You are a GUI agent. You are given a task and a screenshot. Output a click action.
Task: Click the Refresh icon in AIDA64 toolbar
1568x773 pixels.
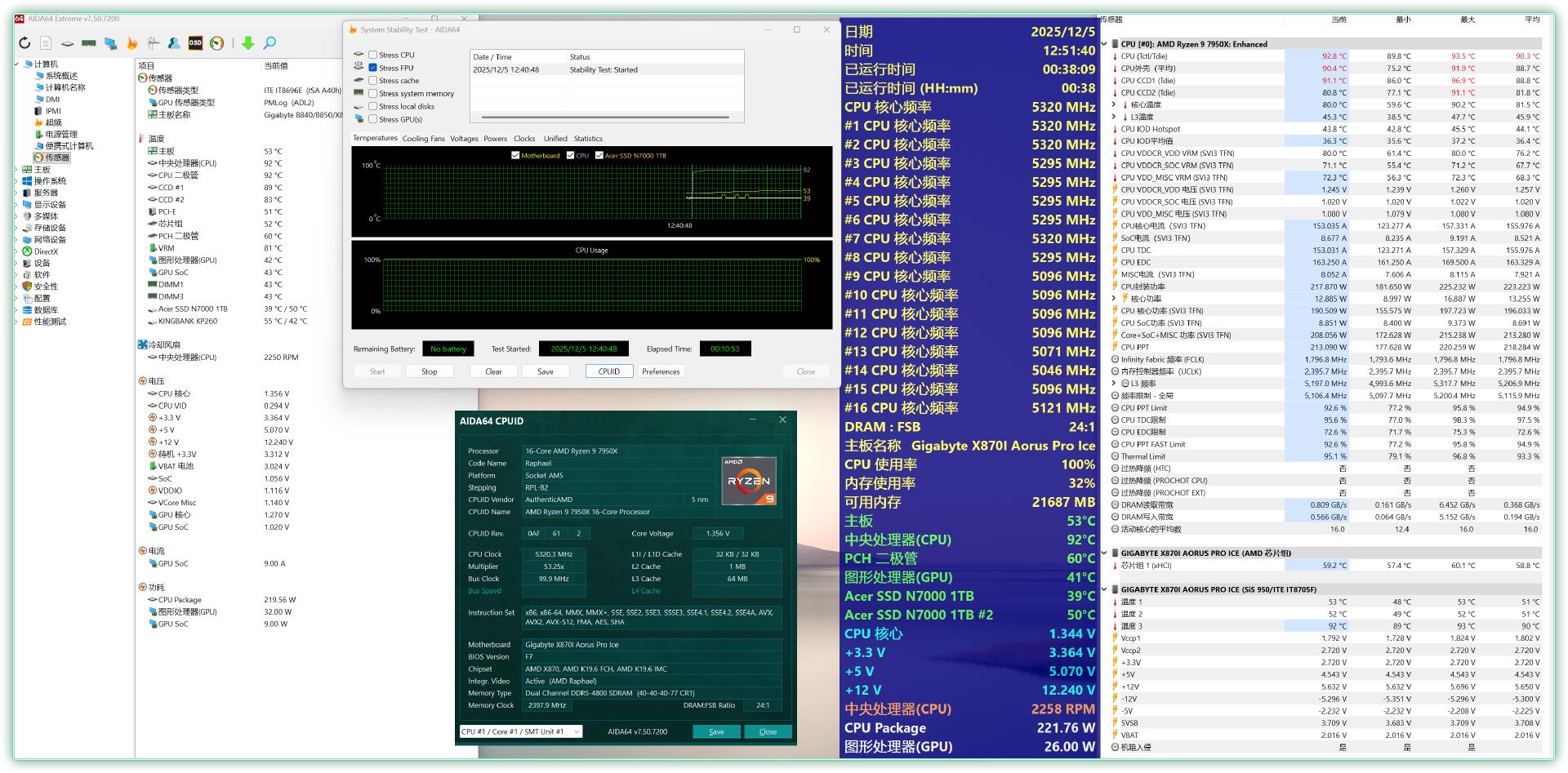[24, 43]
